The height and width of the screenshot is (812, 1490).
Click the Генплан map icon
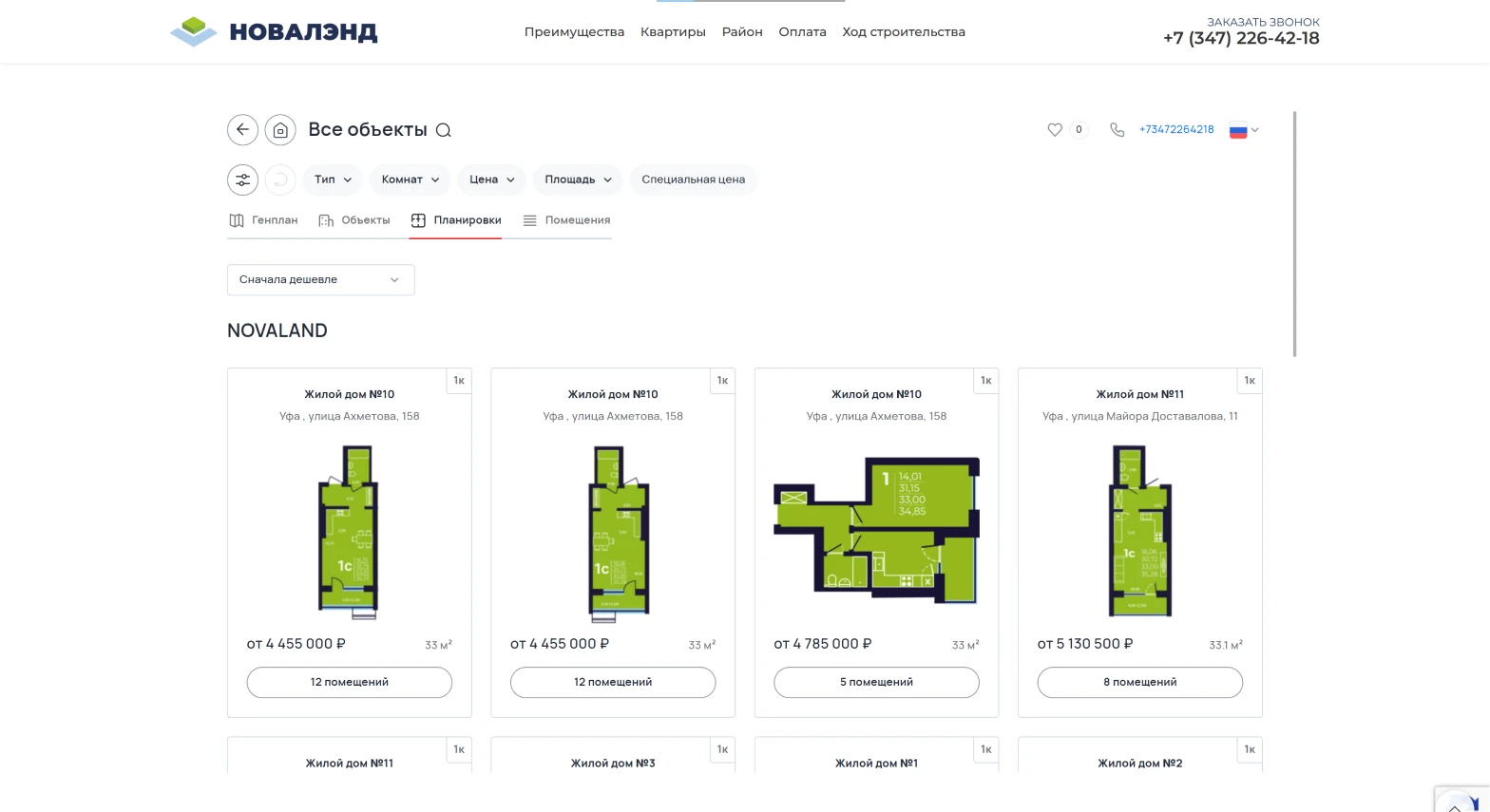(x=237, y=220)
